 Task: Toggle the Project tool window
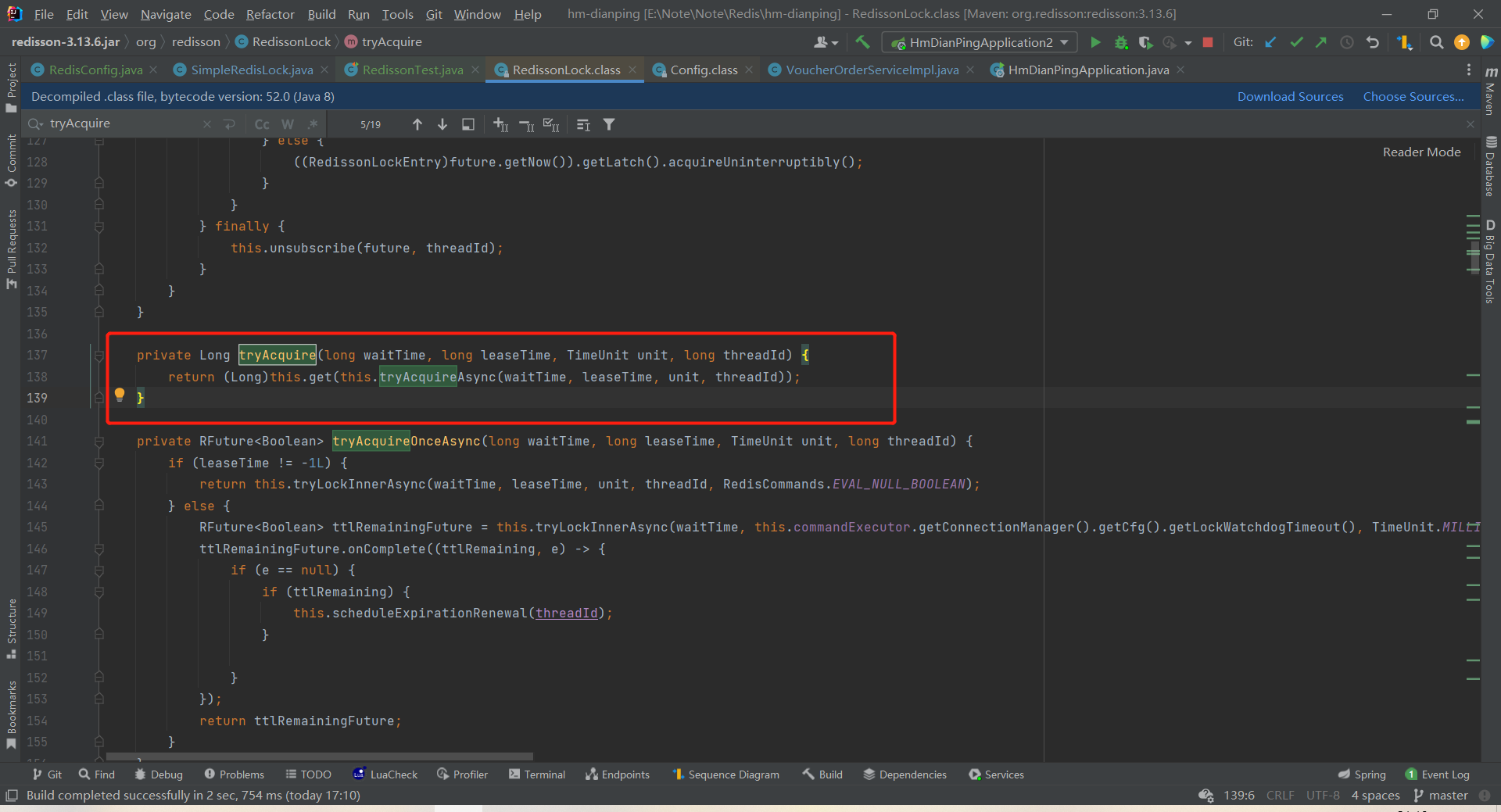pos(11,88)
